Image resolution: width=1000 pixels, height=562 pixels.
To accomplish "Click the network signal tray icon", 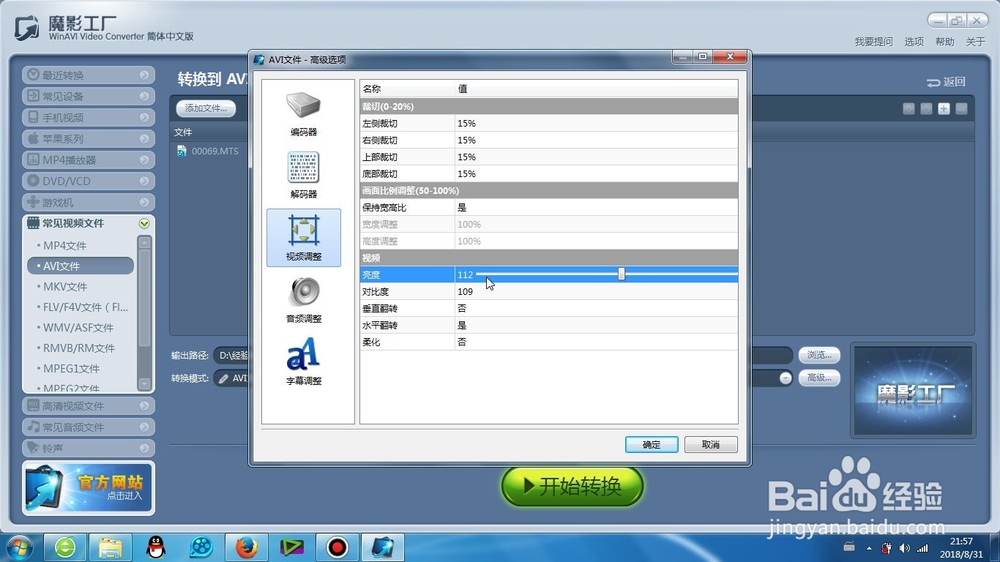I will click(922, 548).
